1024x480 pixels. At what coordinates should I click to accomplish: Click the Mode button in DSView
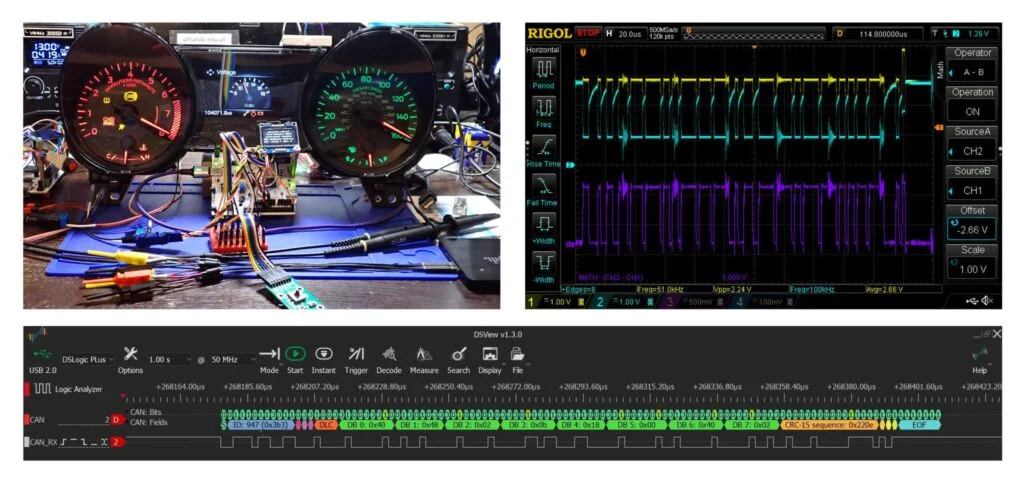[x=269, y=354]
